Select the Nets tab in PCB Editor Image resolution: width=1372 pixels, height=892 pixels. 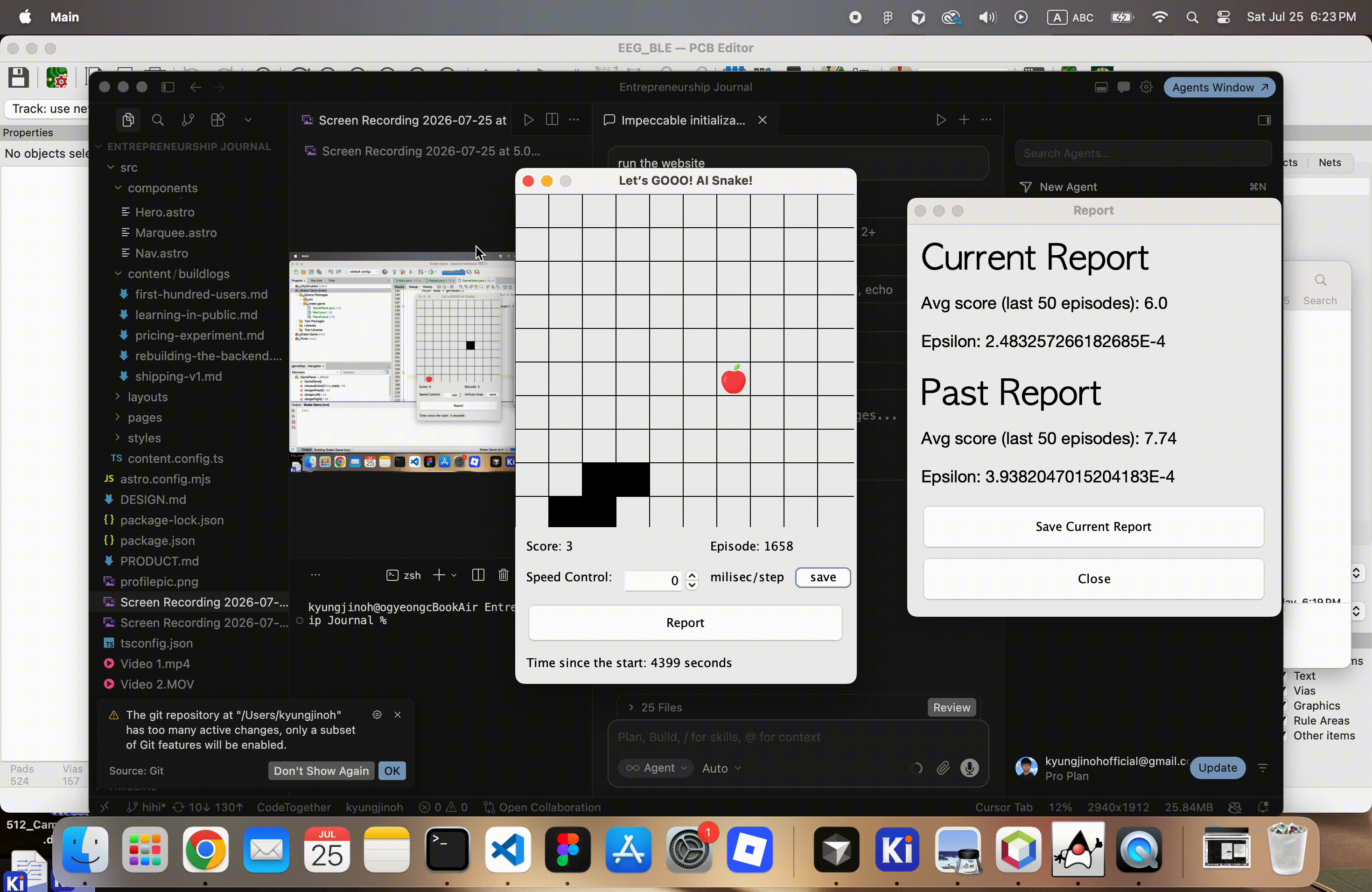(x=1330, y=162)
